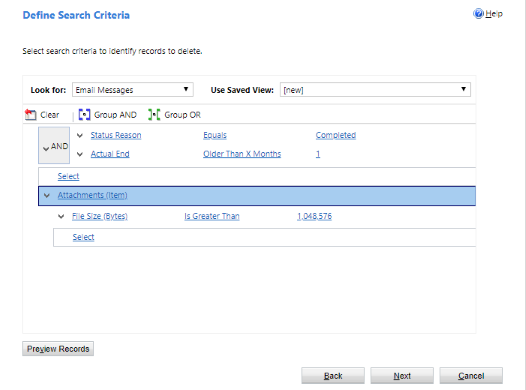The height and width of the screenshot is (390, 526).
Task: Open options chevron beside Actual End
Action: click(x=80, y=154)
